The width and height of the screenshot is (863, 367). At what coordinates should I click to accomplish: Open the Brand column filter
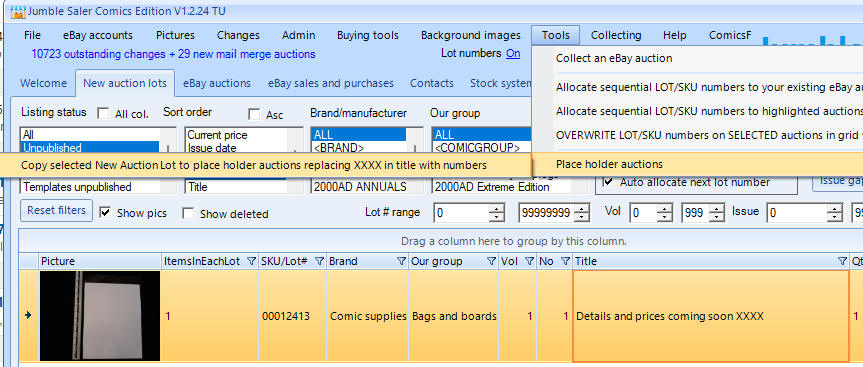(401, 261)
